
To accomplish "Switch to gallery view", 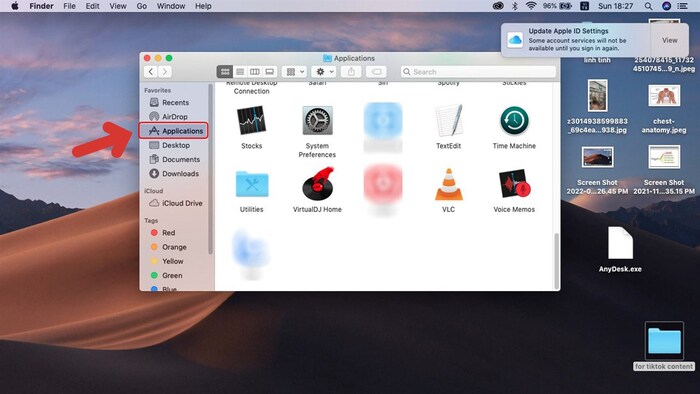I will point(269,71).
